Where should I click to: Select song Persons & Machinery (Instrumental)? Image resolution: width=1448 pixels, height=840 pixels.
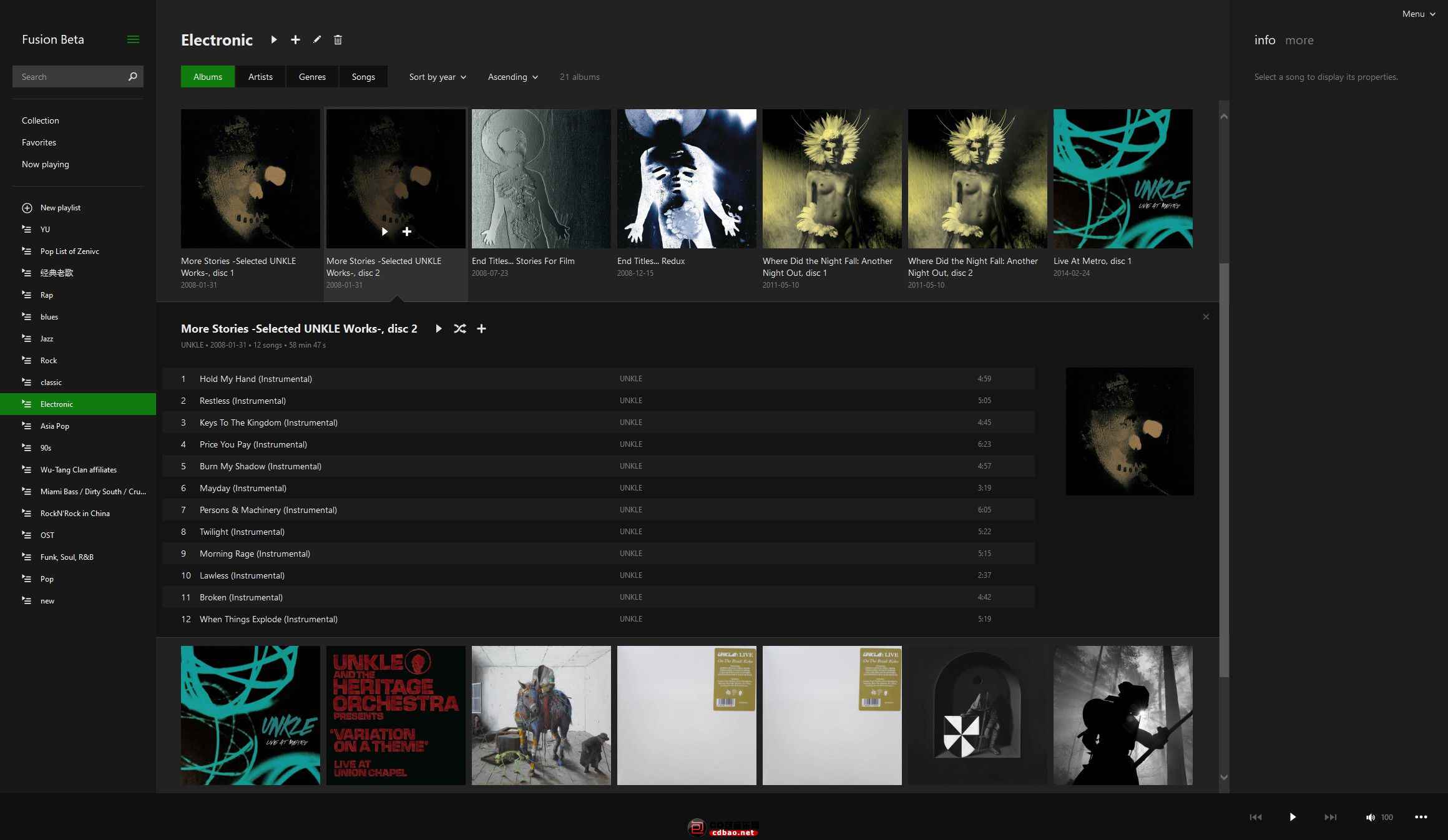(x=599, y=510)
